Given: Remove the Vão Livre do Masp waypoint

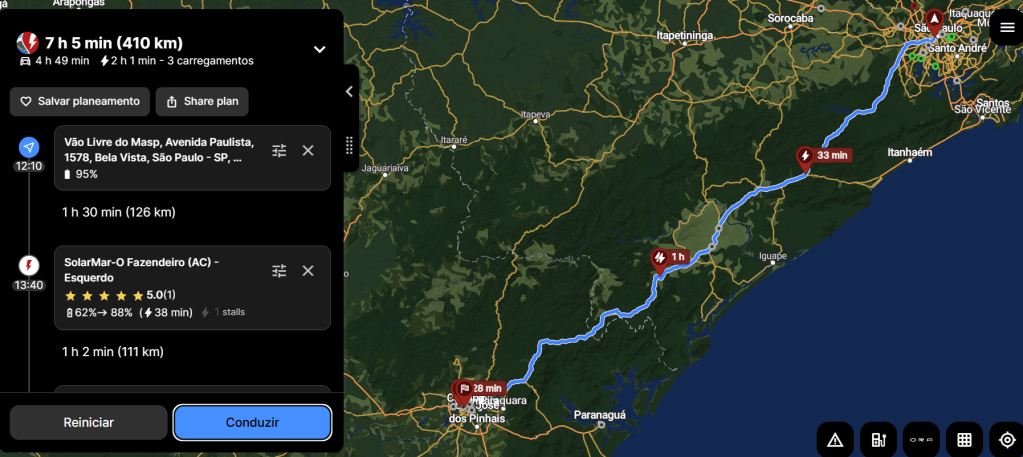Looking at the screenshot, I should tap(308, 151).
